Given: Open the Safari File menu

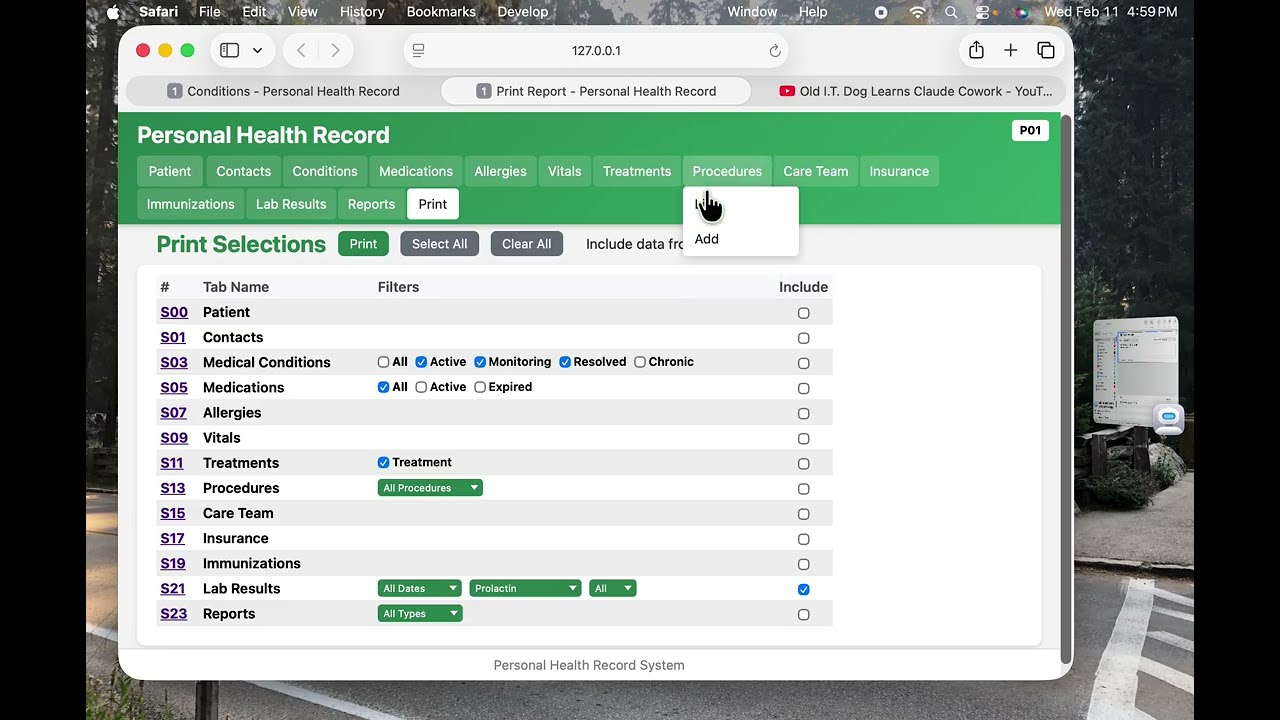Looking at the screenshot, I should (x=210, y=12).
